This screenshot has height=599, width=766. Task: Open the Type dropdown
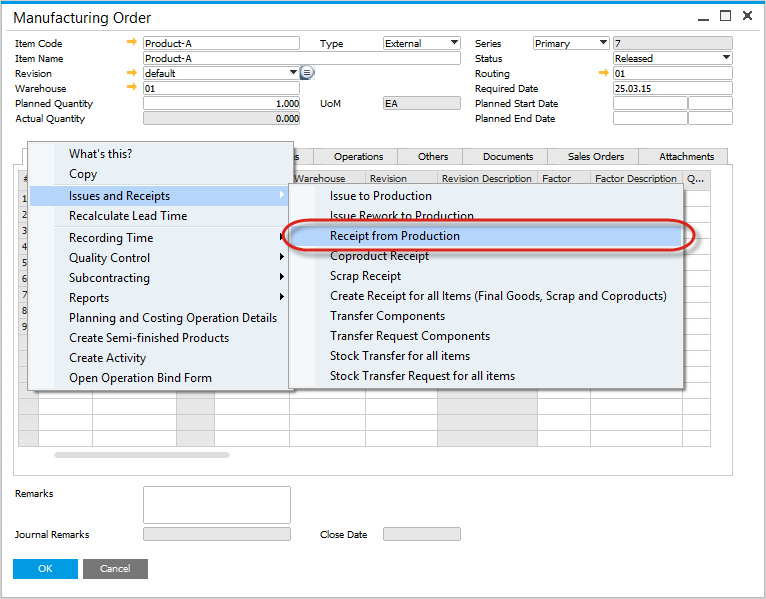(454, 43)
